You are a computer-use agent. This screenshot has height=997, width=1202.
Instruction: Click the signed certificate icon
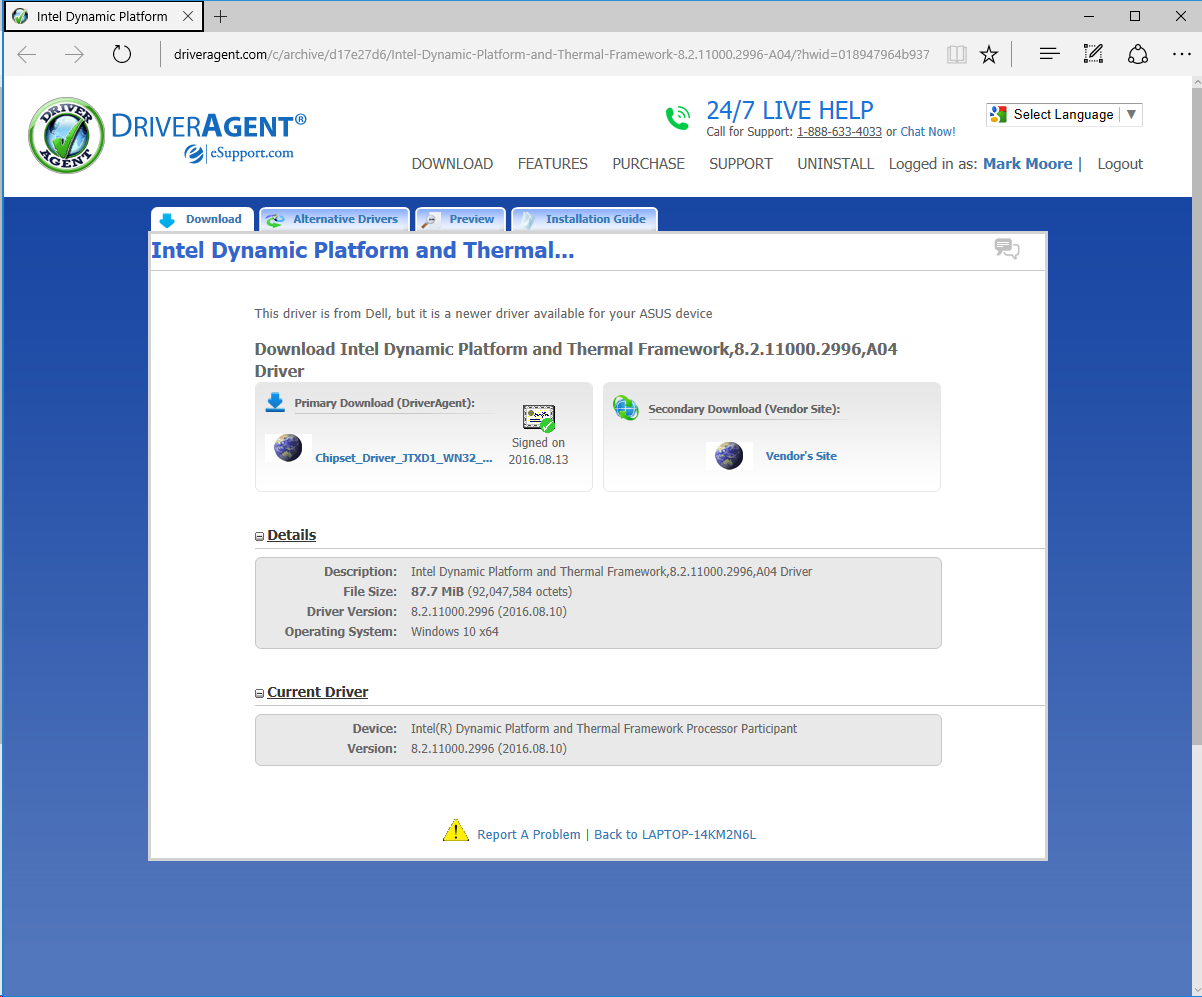coord(539,418)
